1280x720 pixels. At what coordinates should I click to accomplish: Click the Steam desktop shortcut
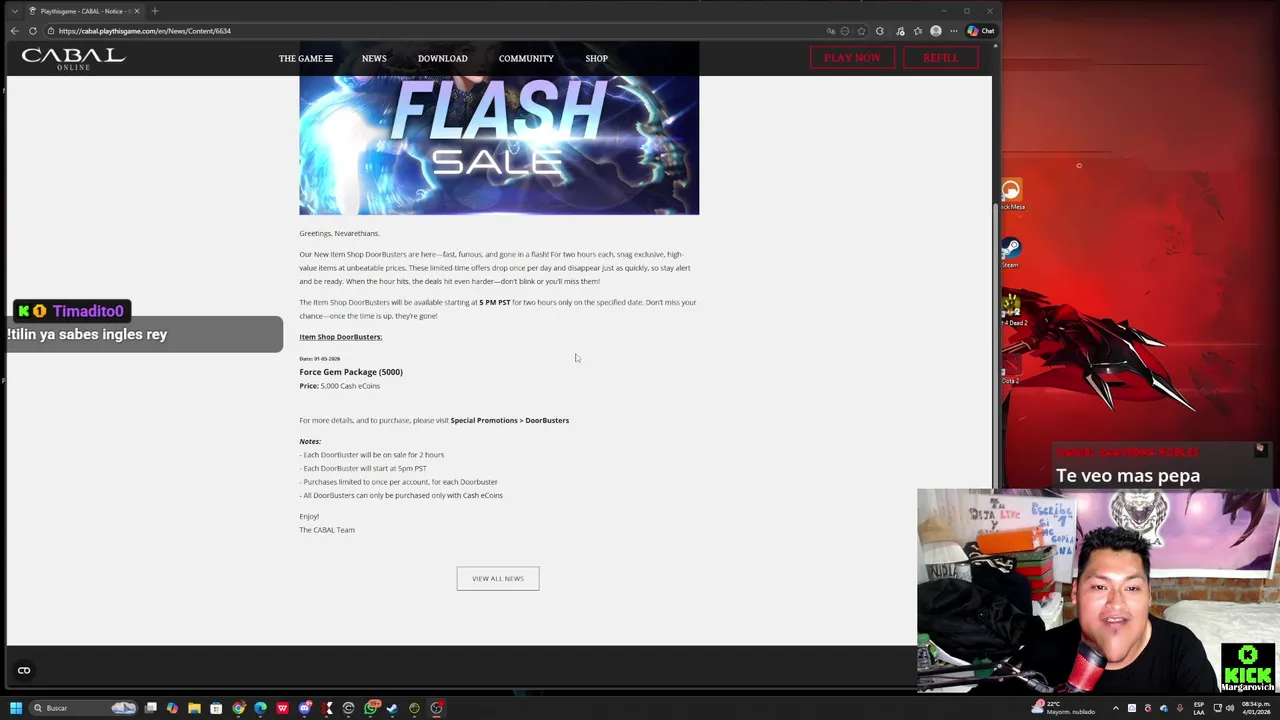tap(1010, 252)
